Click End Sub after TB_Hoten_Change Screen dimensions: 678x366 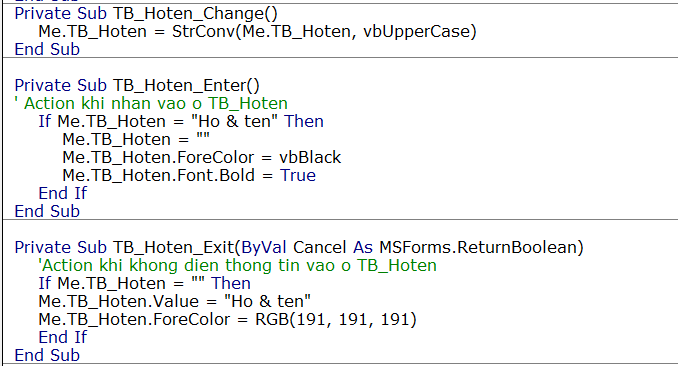coord(47,50)
